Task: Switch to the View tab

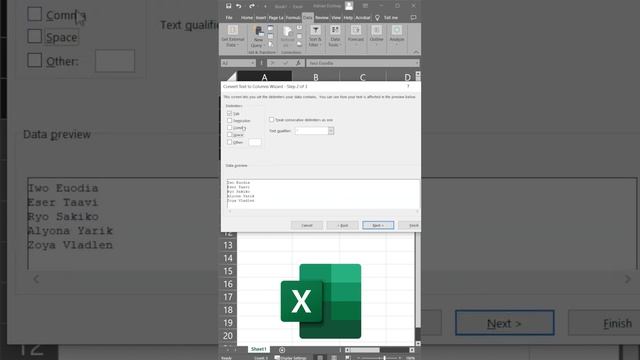Action: pos(336,18)
